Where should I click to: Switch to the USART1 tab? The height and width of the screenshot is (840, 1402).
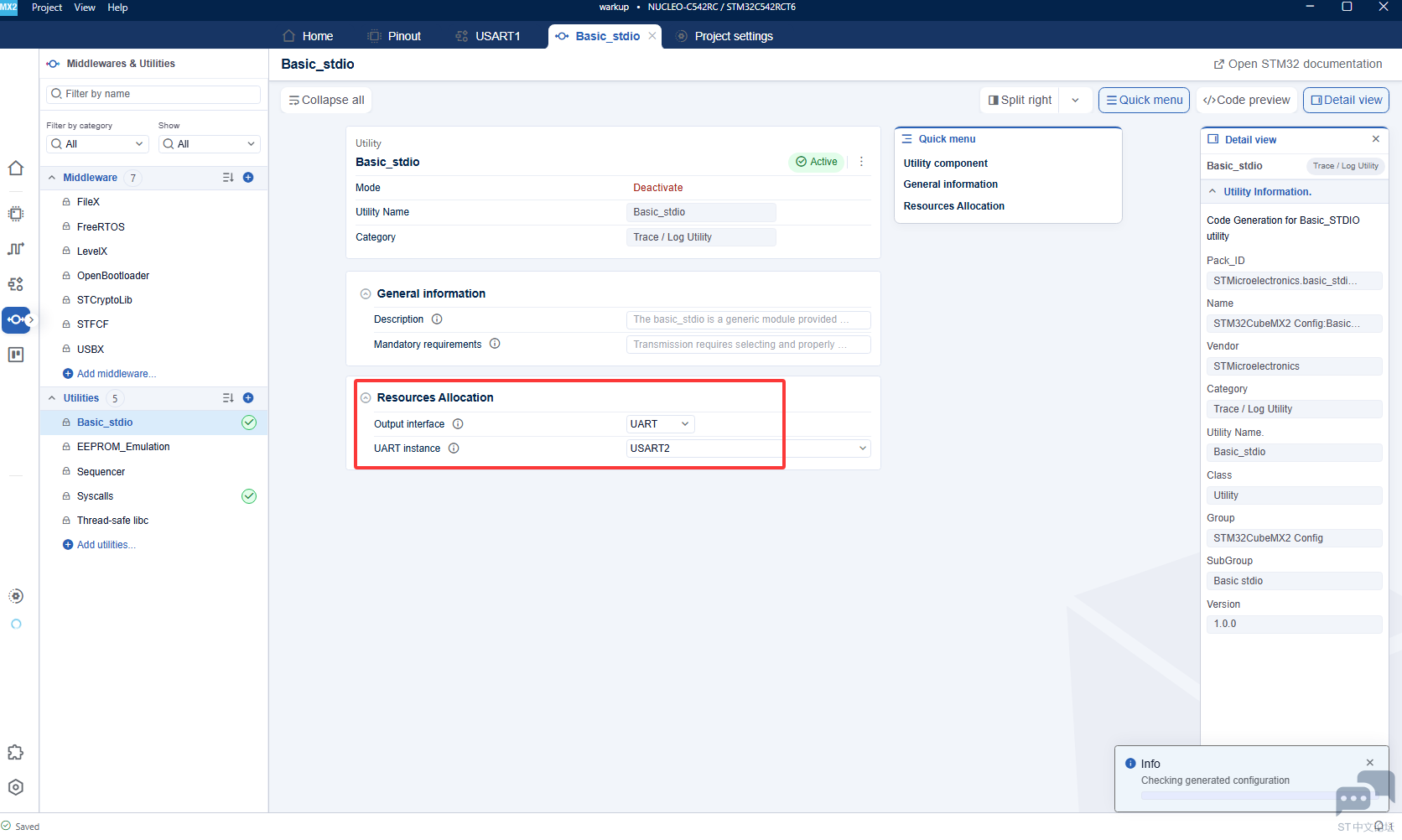[x=488, y=36]
